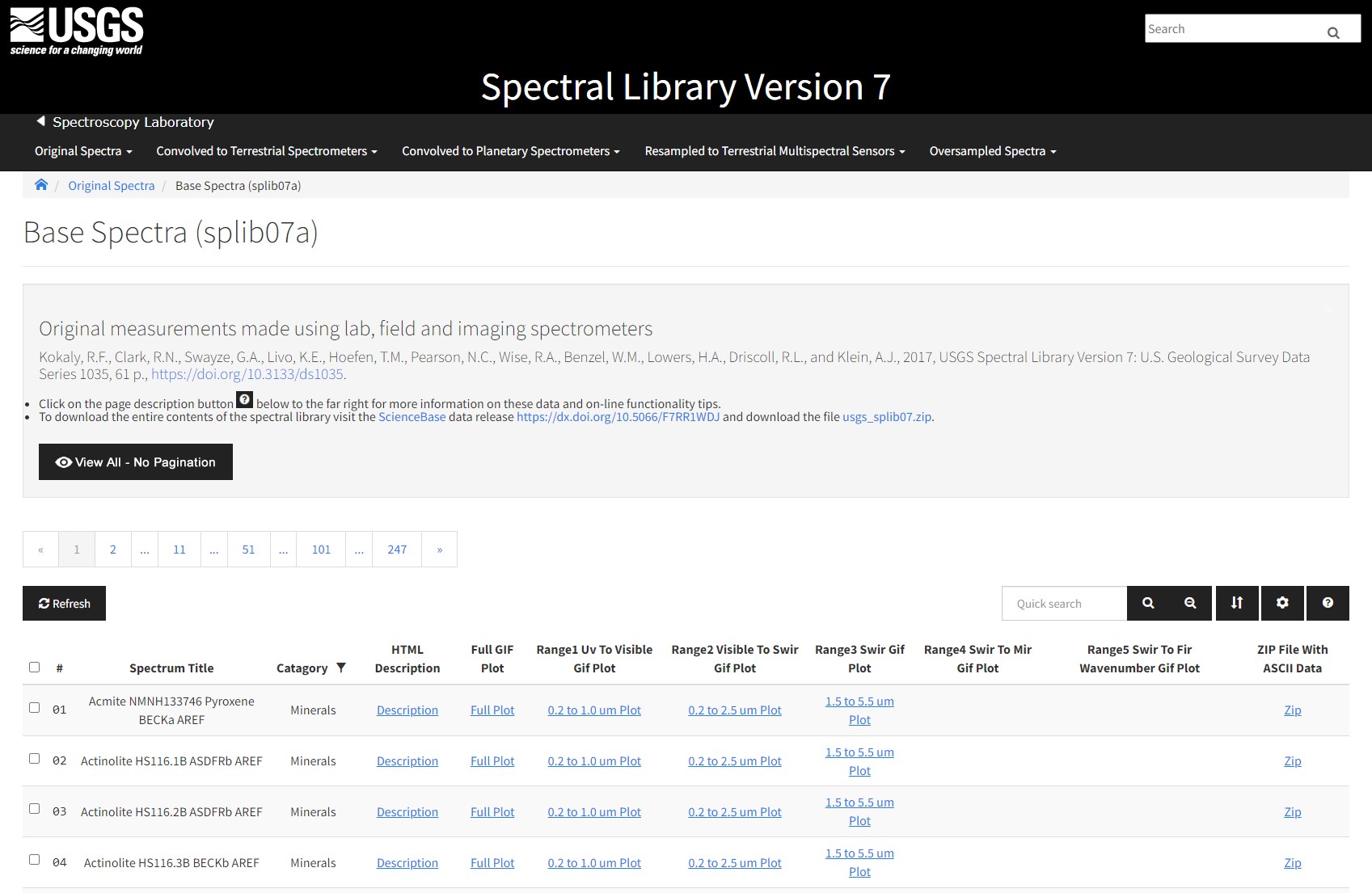This screenshot has width=1372, height=893.
Task: Click inside the Quick search field
Action: pos(1064,604)
